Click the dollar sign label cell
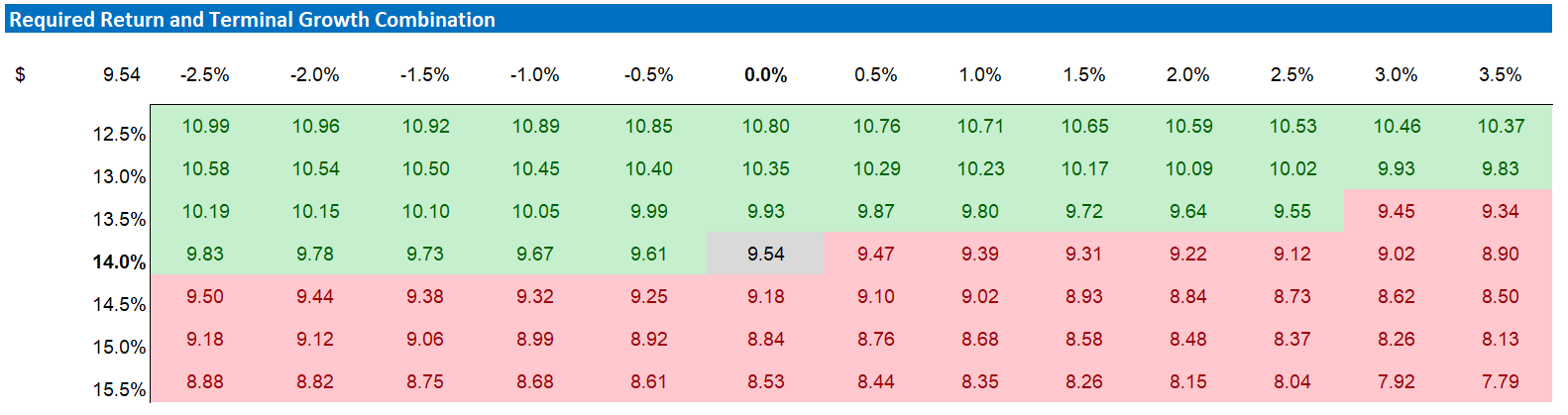Viewport: 1568px width, 415px height. click(x=20, y=75)
